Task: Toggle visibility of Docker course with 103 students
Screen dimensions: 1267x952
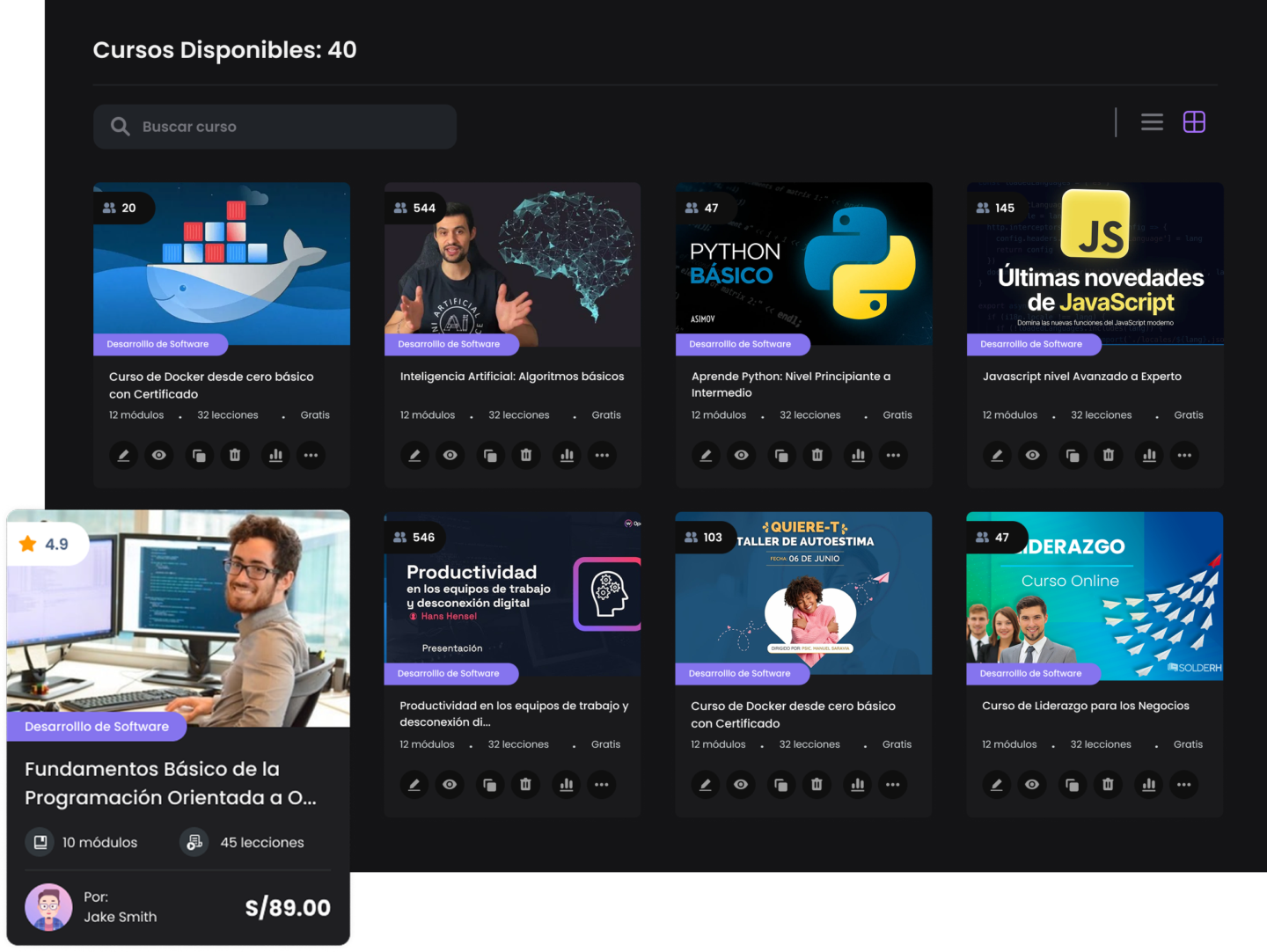Action: click(741, 784)
